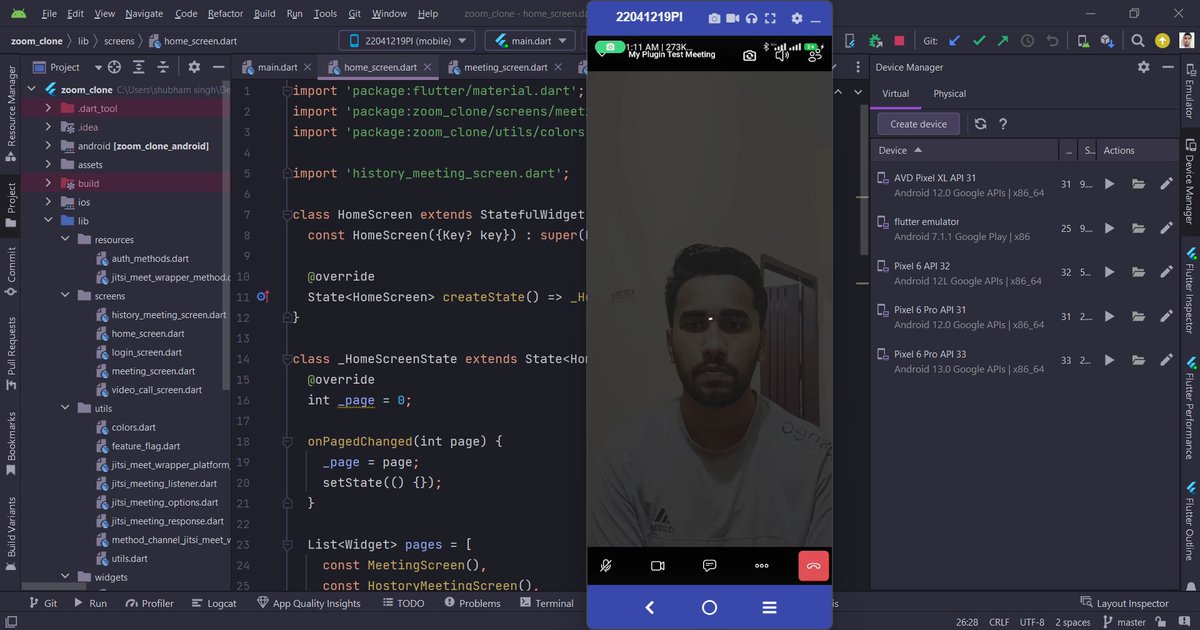Open the device selector 22041219PI (mobile) dropdown
The height and width of the screenshot is (630, 1200).
pyautogui.click(x=407, y=41)
